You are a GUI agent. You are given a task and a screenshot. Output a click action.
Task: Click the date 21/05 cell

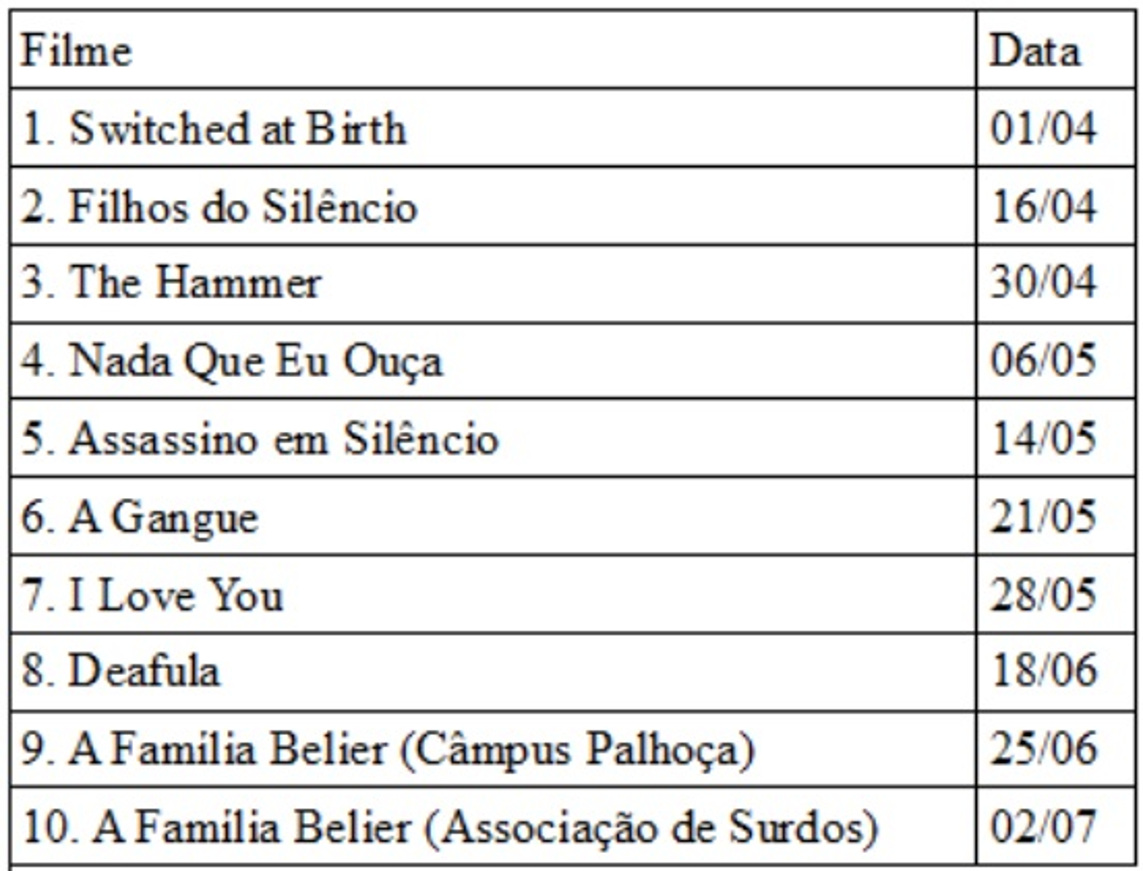(x=1043, y=517)
